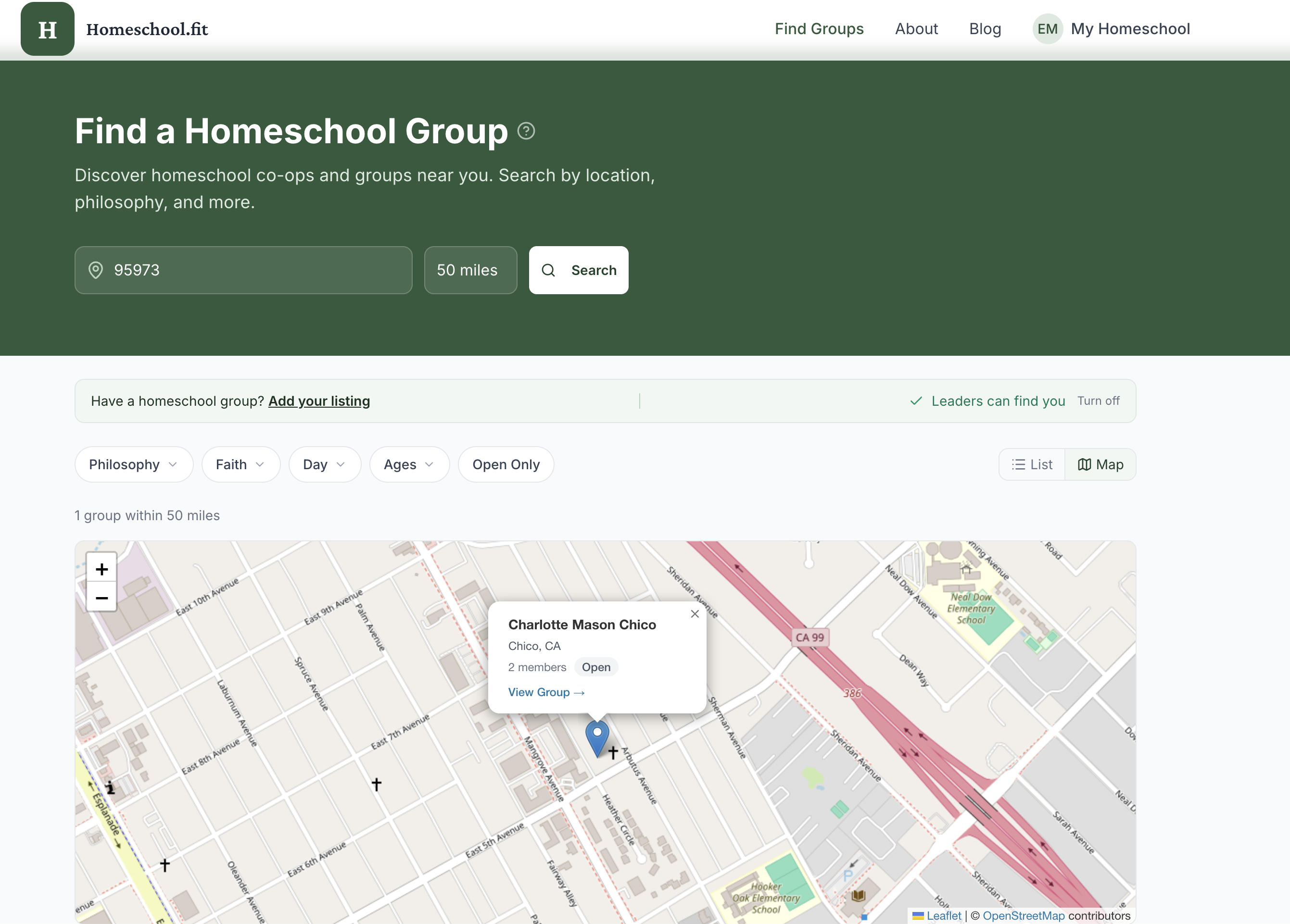
Task: Click the '1 group within 50 miles' text
Action: tap(147, 515)
